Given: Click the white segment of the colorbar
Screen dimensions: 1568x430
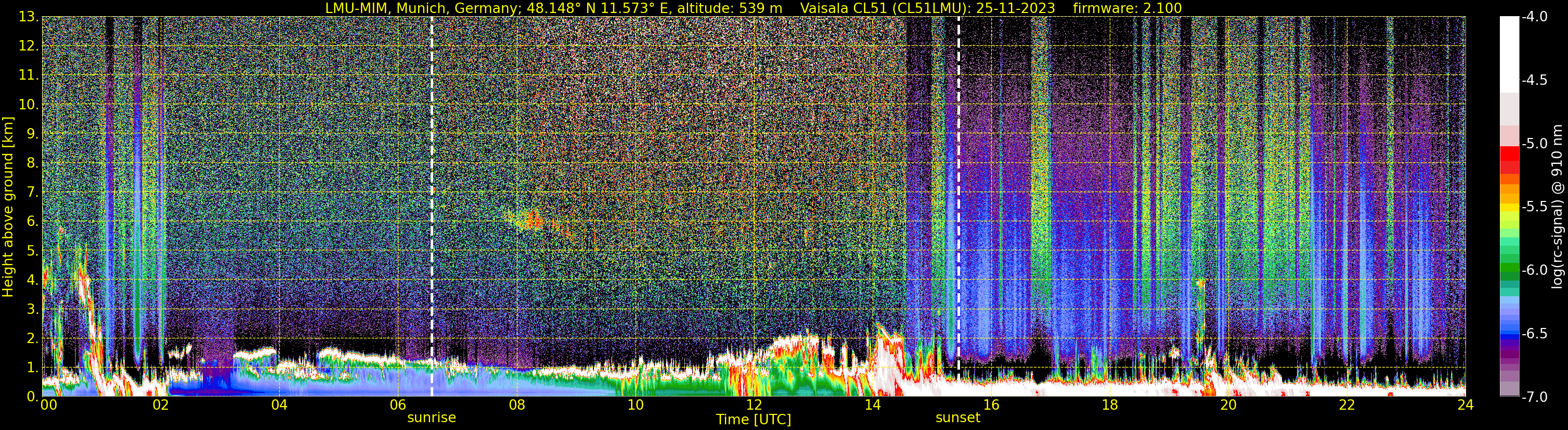Looking at the screenshot, I should (x=1510, y=55).
